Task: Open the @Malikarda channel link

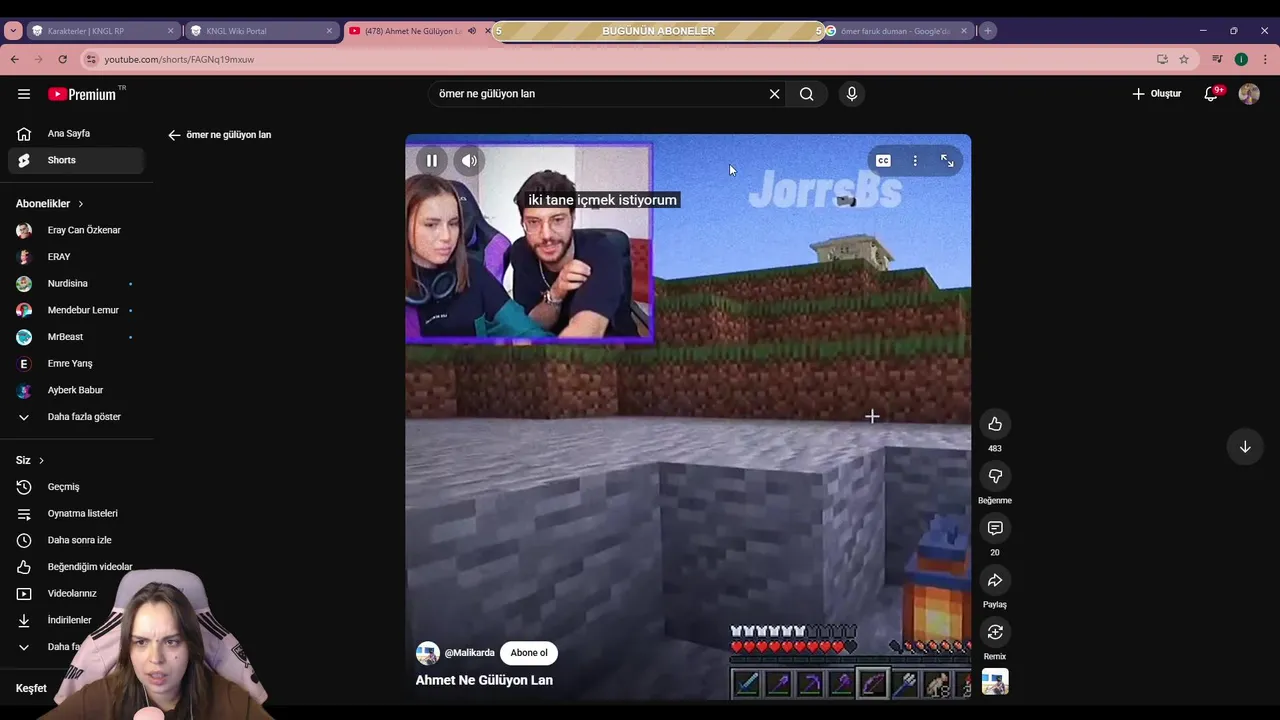Action: pyautogui.click(x=470, y=653)
